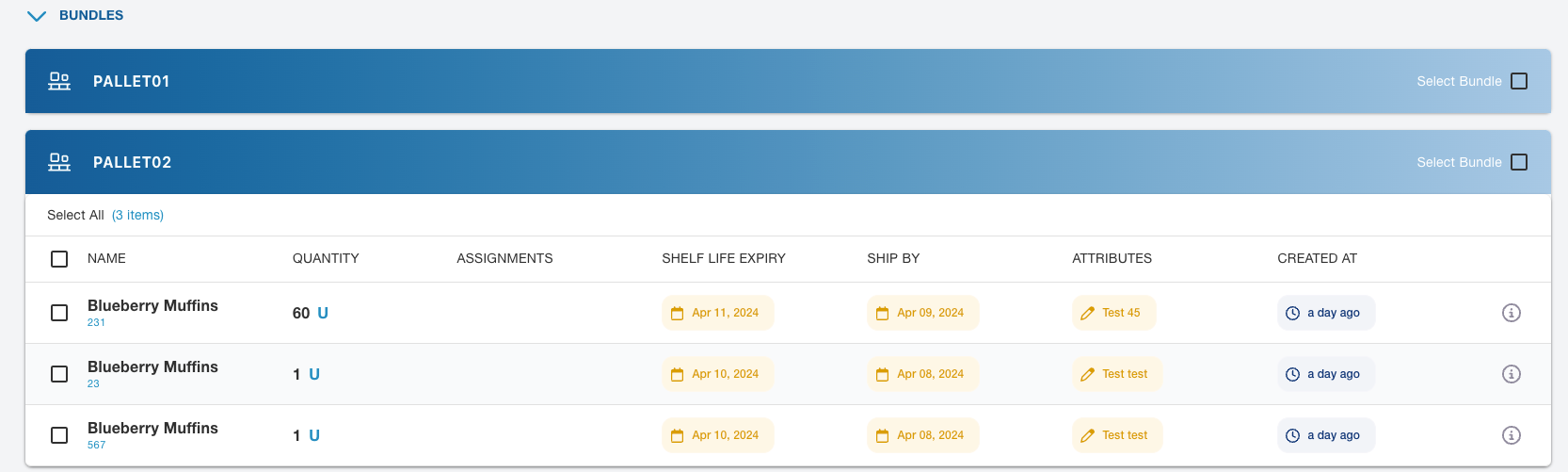
Task: Click the PALLET02 bundle pallet icon
Action: (x=59, y=162)
